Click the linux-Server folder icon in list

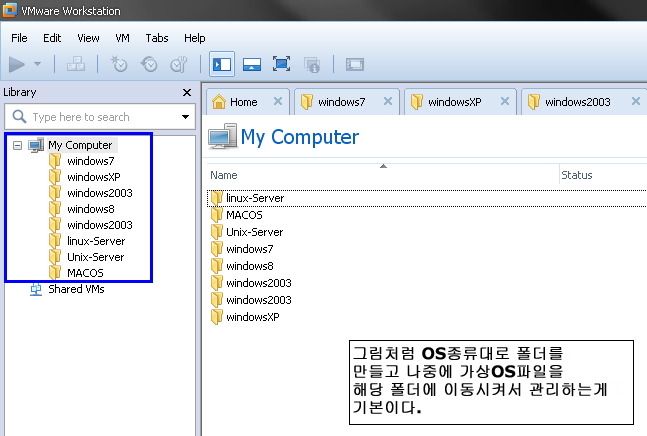(x=217, y=198)
